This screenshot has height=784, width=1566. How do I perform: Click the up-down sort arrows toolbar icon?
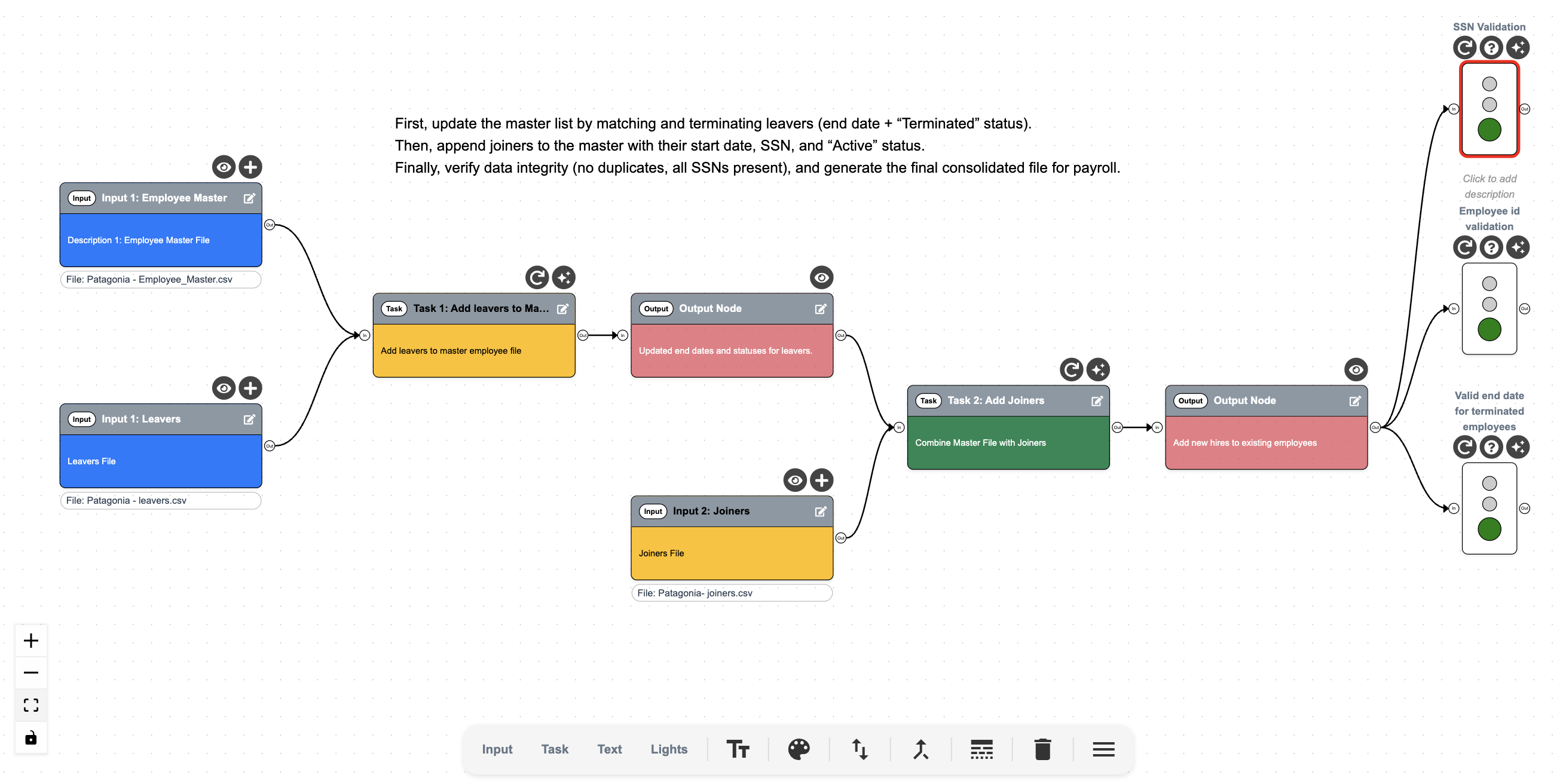(x=859, y=749)
